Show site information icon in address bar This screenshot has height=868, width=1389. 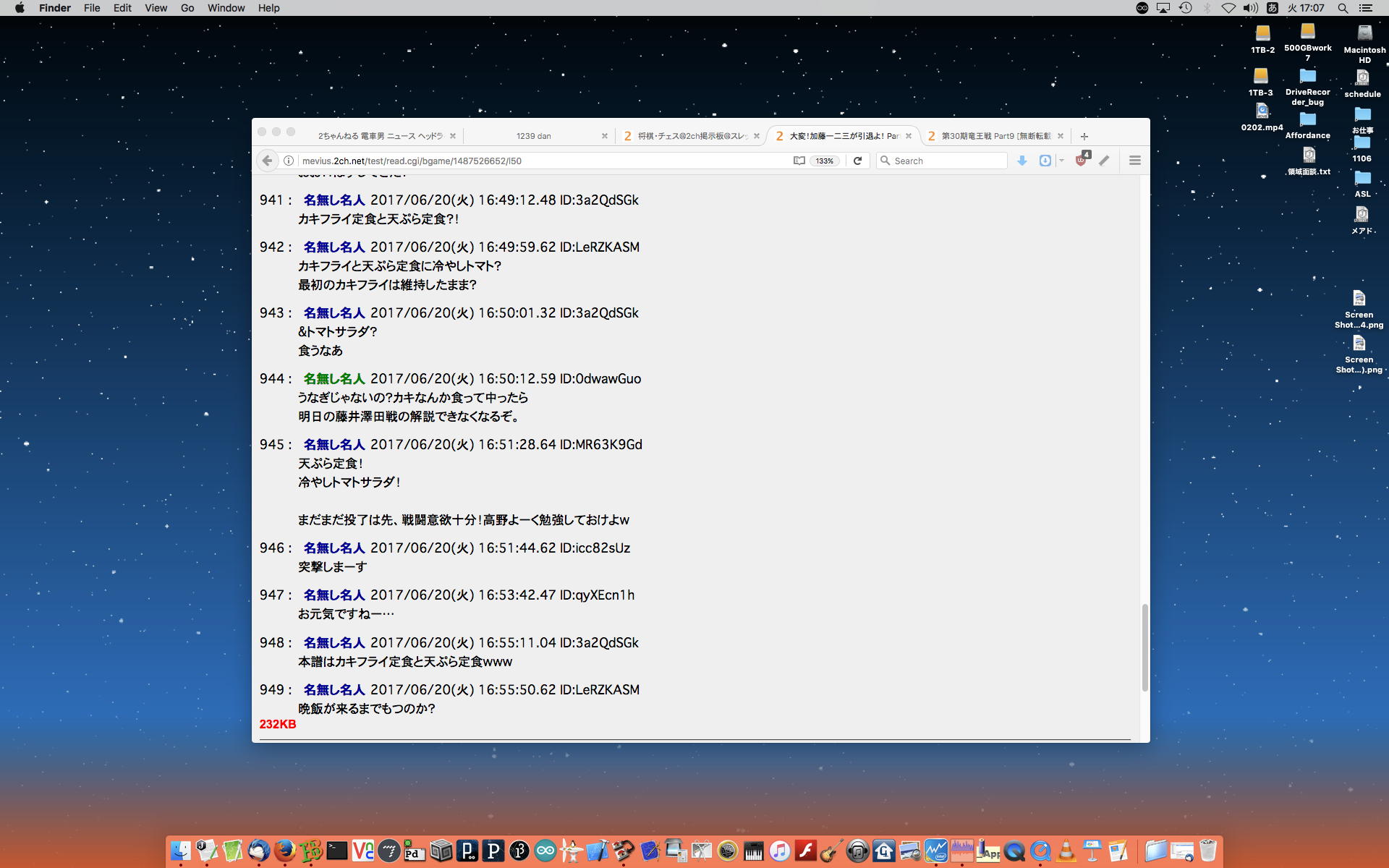pos(289,161)
